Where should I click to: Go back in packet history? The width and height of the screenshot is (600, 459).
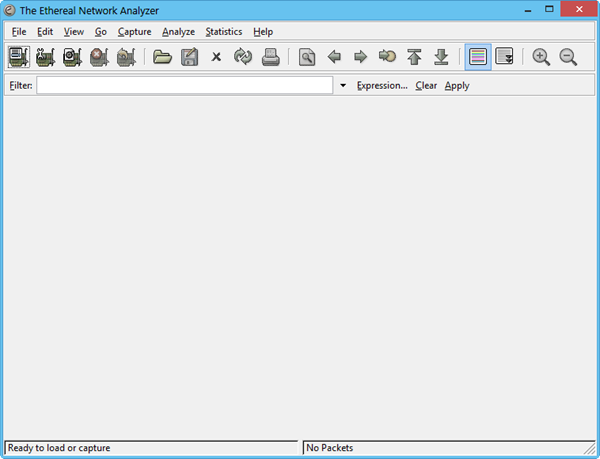coord(334,57)
